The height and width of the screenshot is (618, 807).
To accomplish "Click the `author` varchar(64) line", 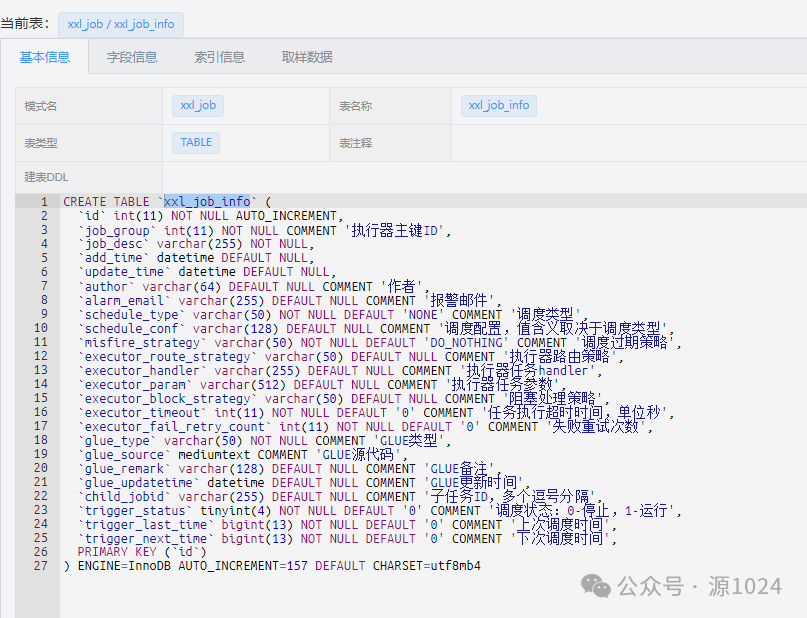I will point(254,286).
